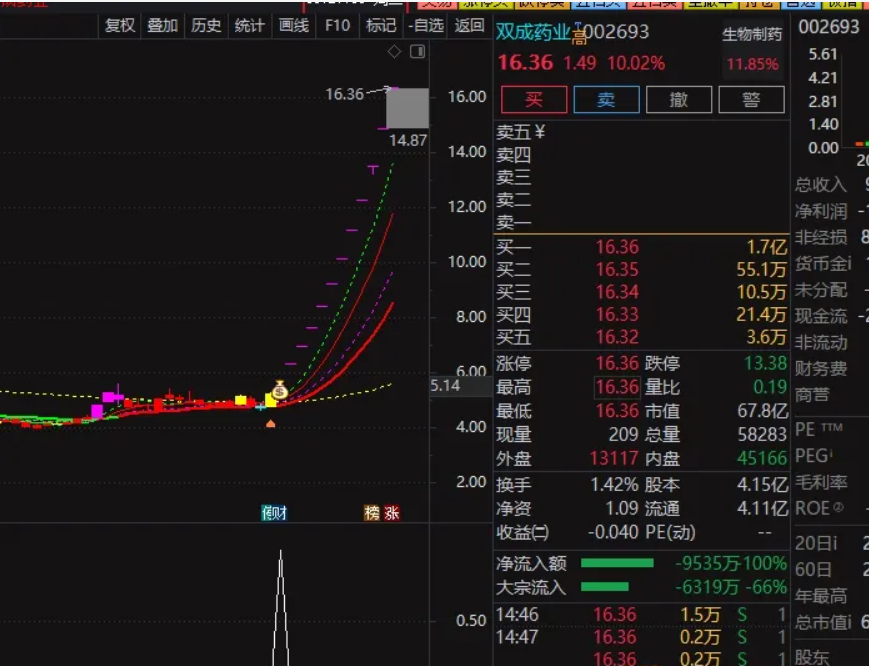Toggle 复权 price adjustment

pos(119,25)
